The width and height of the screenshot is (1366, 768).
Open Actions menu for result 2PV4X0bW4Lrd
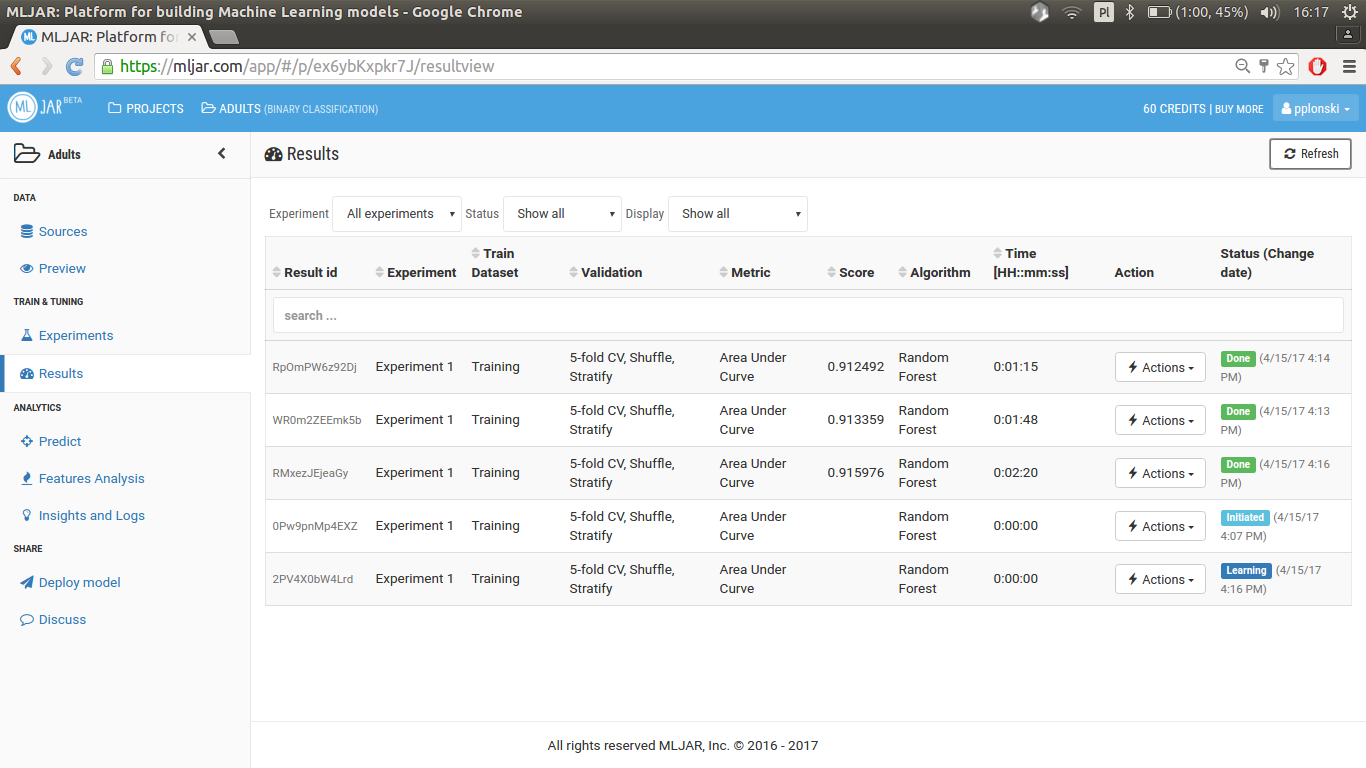click(x=1160, y=579)
